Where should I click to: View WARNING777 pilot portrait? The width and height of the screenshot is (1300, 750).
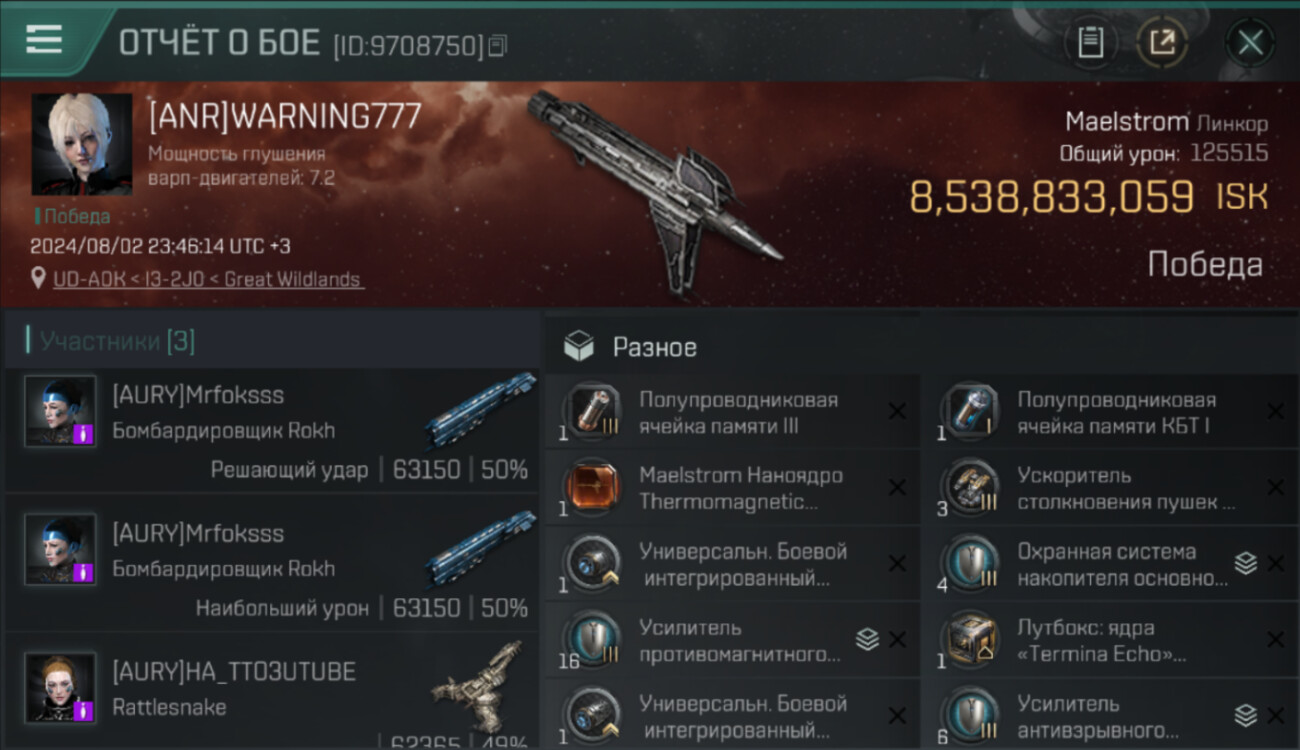[x=82, y=144]
